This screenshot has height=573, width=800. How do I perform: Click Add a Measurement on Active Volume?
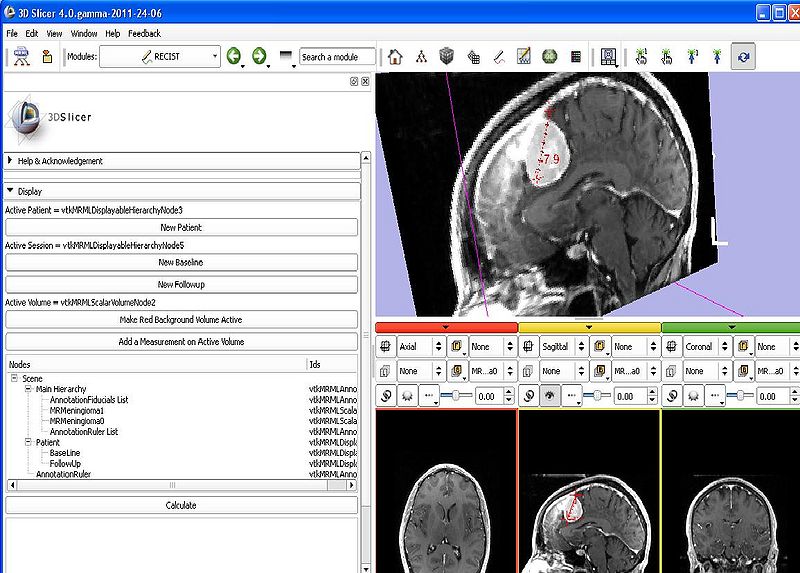click(x=181, y=342)
